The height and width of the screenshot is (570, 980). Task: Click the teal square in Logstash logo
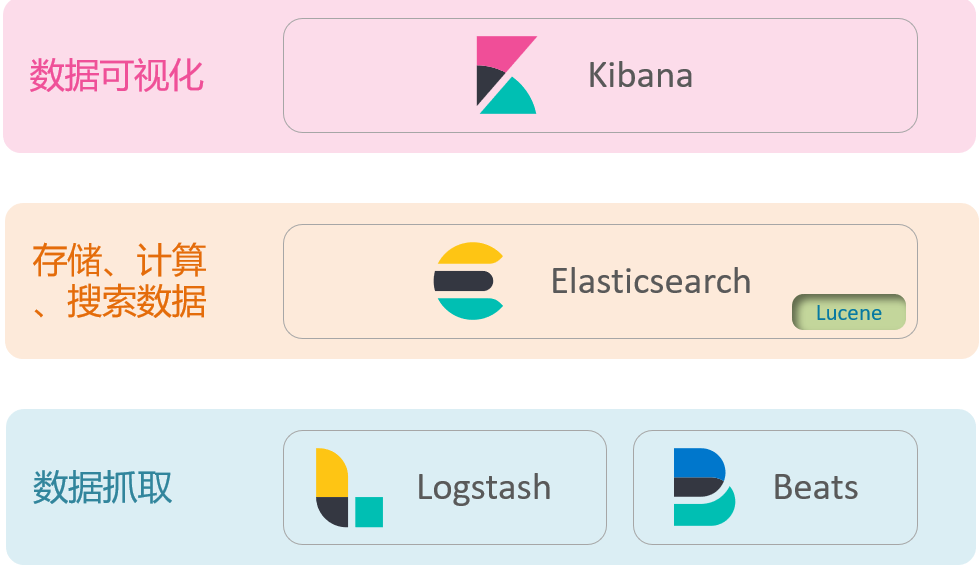369,512
